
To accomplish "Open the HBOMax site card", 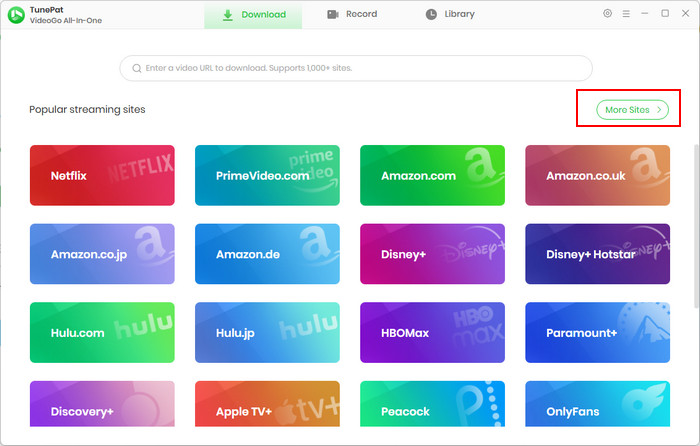I will [x=433, y=333].
